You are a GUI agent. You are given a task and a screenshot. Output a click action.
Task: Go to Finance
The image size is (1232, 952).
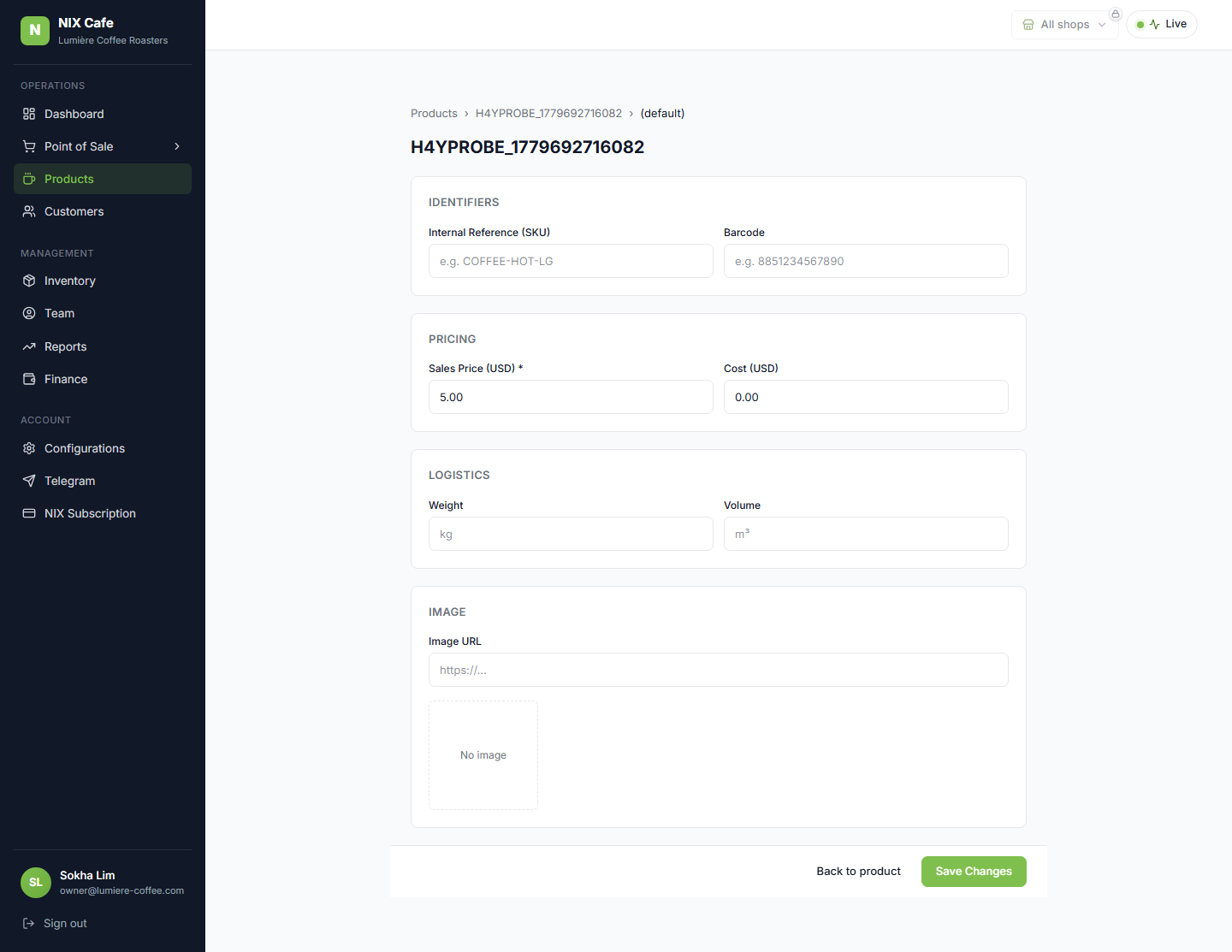pos(103,379)
